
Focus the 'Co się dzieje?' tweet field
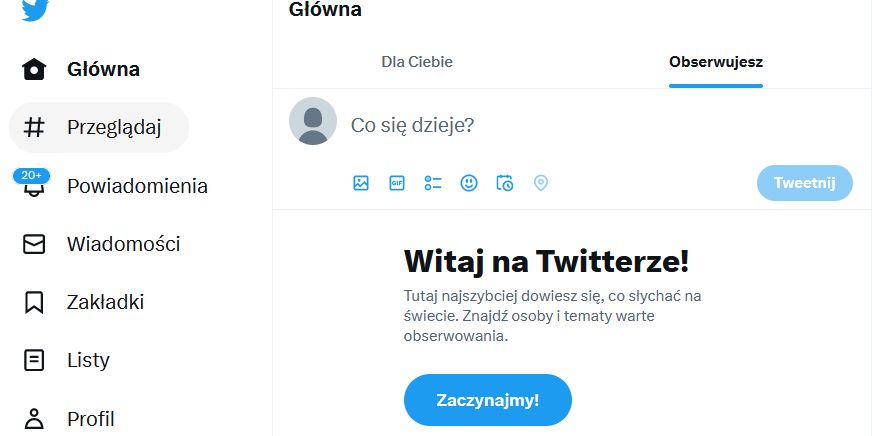point(550,126)
